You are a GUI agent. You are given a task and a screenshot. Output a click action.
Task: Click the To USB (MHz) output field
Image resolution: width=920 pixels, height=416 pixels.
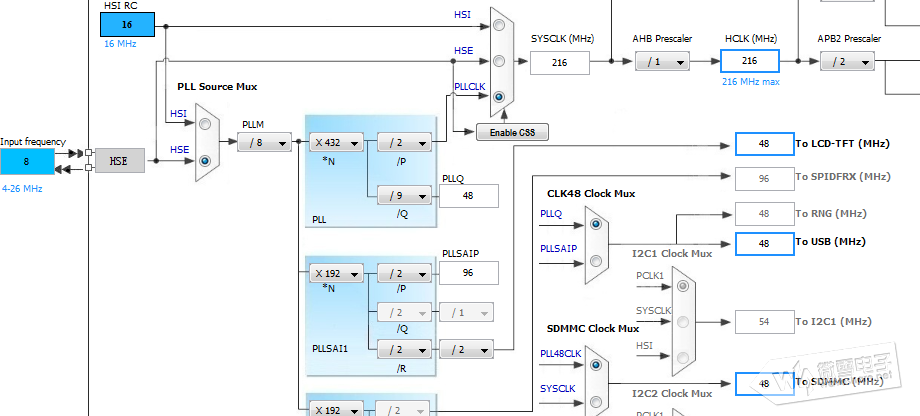(x=764, y=243)
